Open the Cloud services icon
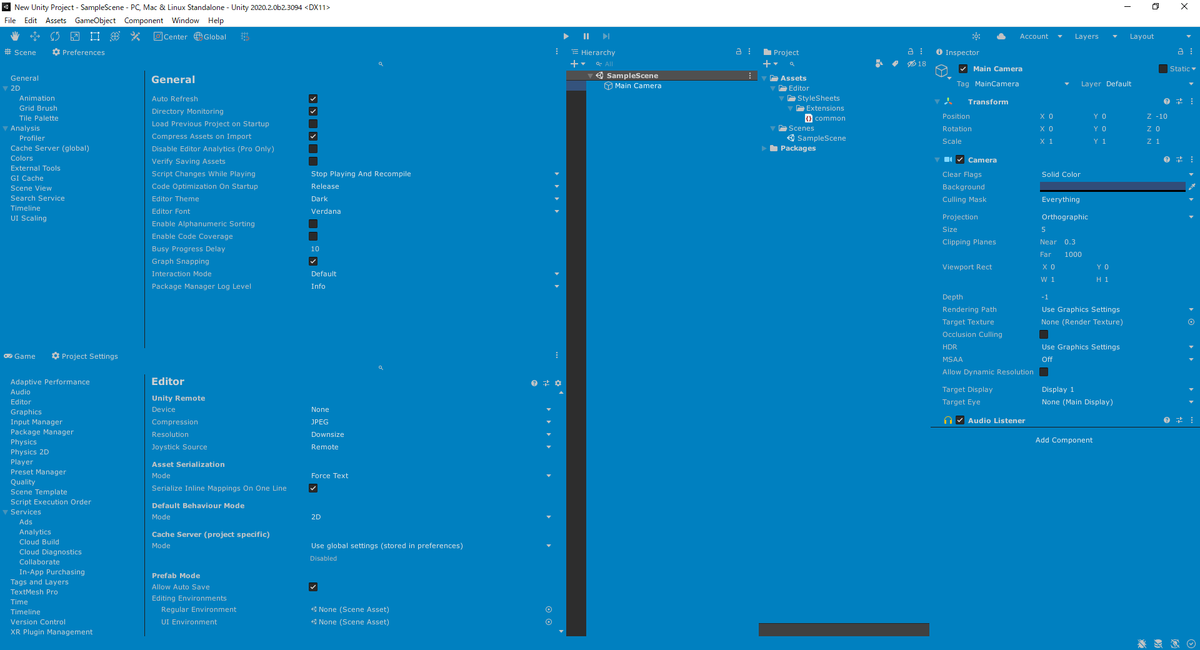The height and width of the screenshot is (650, 1200). (1001, 36)
